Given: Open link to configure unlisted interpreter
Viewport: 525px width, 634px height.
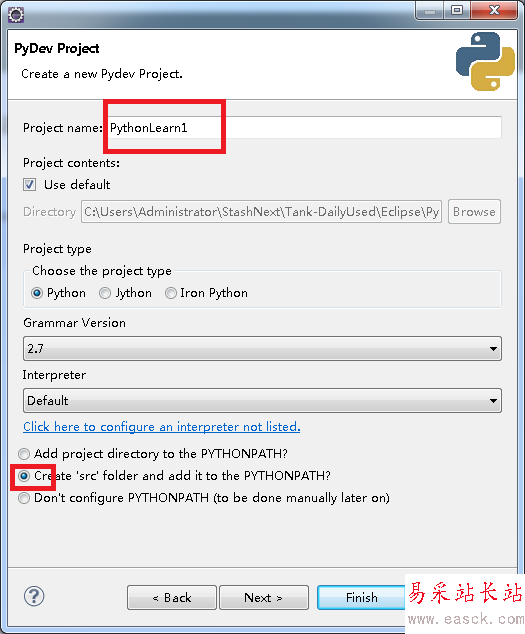Looking at the screenshot, I should coord(161,427).
